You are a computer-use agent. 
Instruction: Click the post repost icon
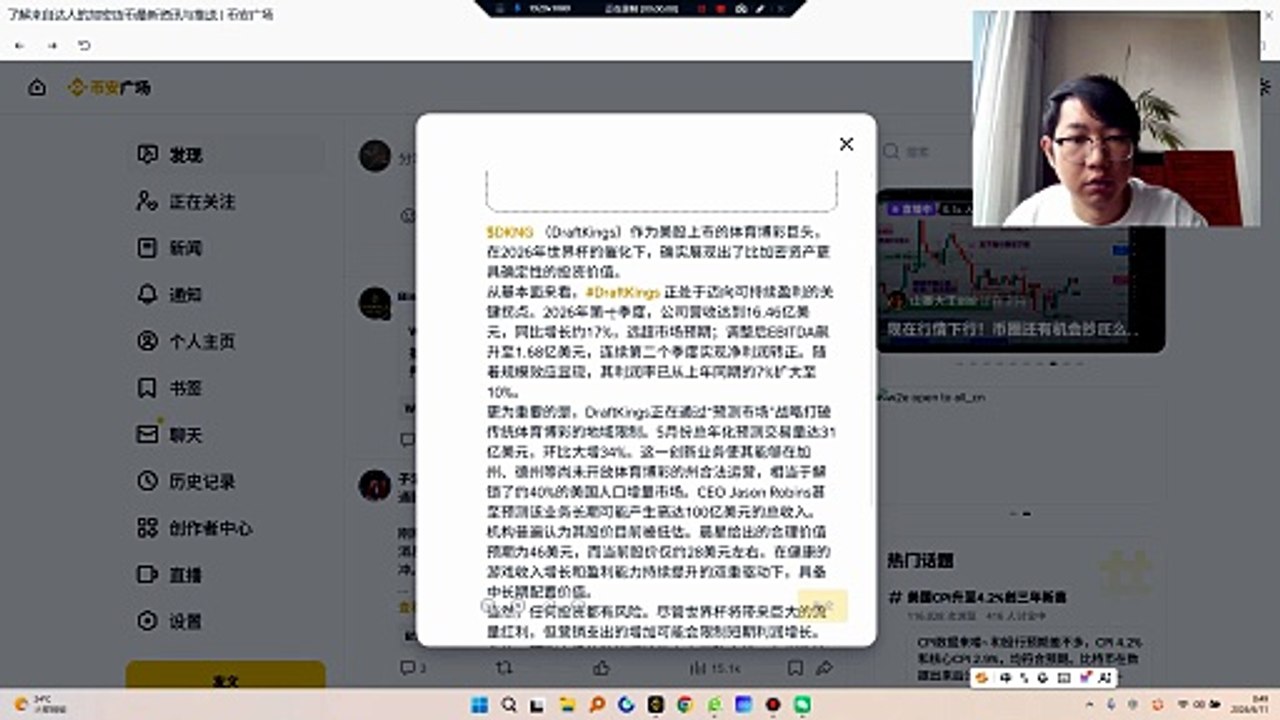[504, 667]
